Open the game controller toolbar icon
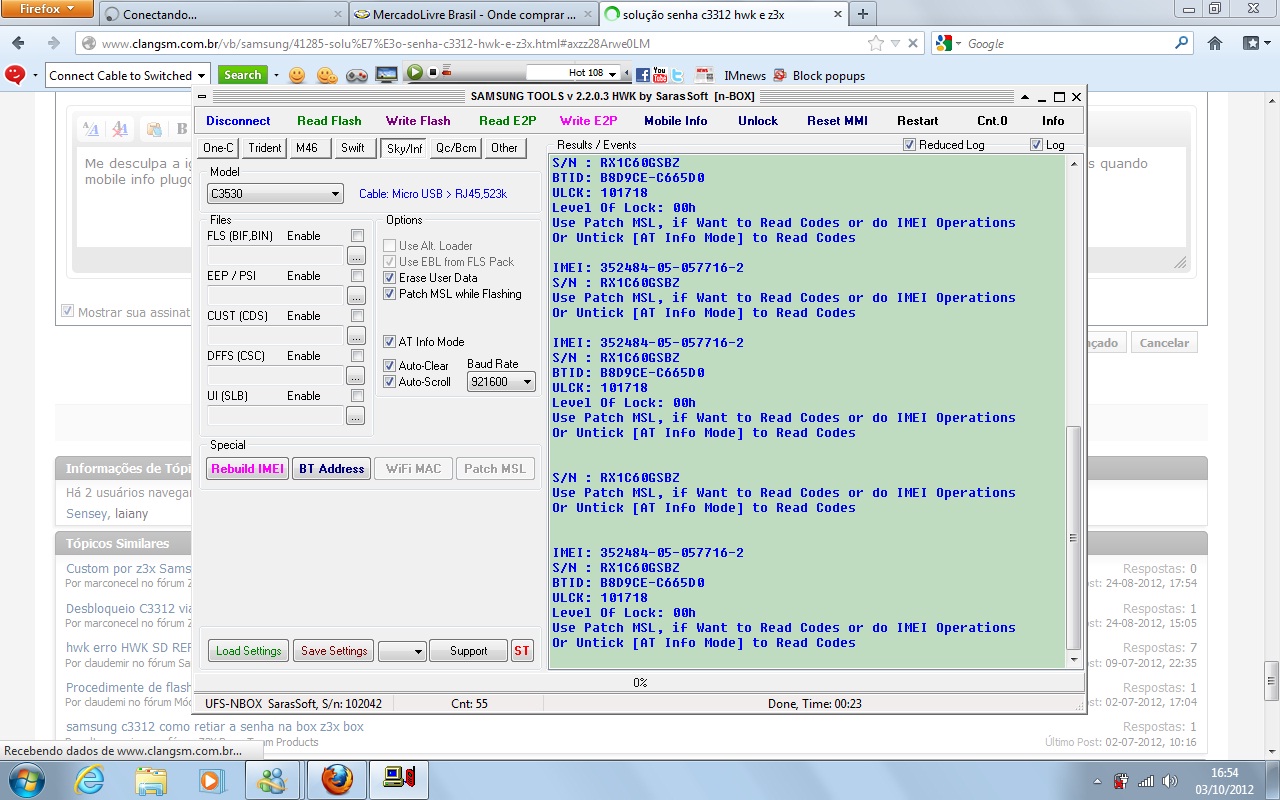The height and width of the screenshot is (800, 1280). (357, 75)
